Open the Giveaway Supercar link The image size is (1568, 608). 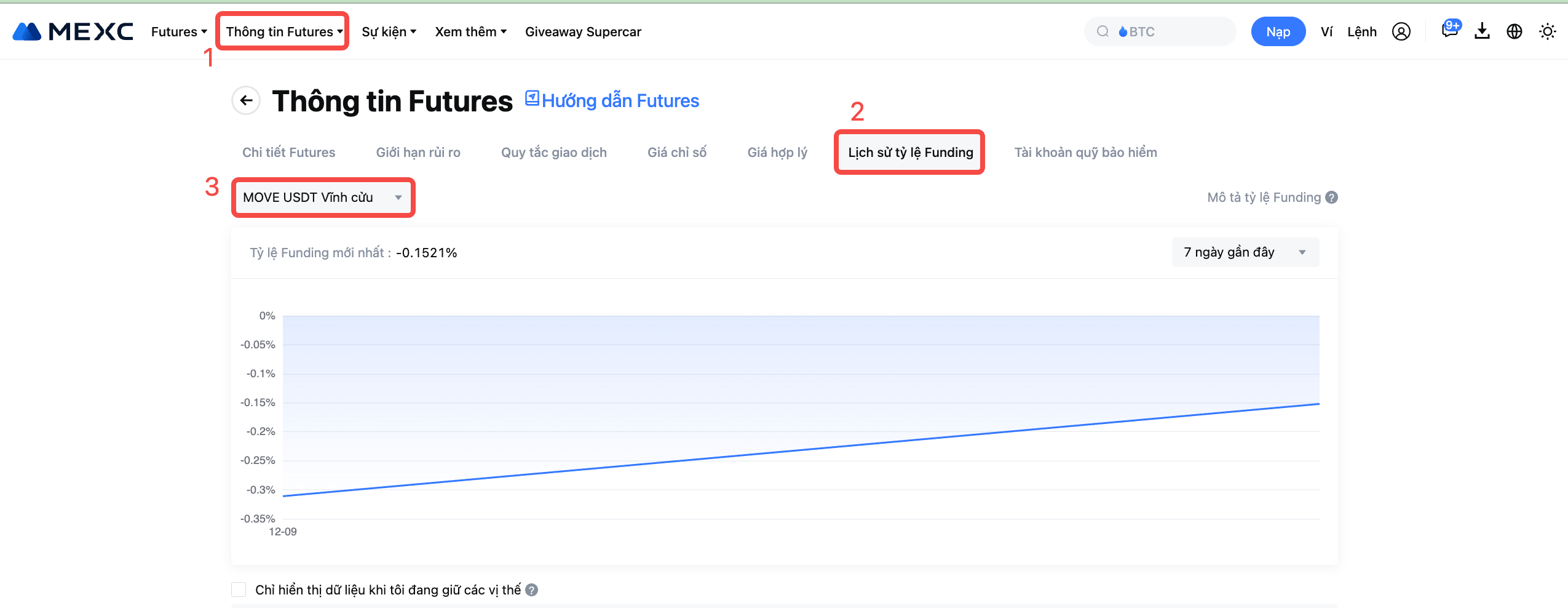click(582, 31)
